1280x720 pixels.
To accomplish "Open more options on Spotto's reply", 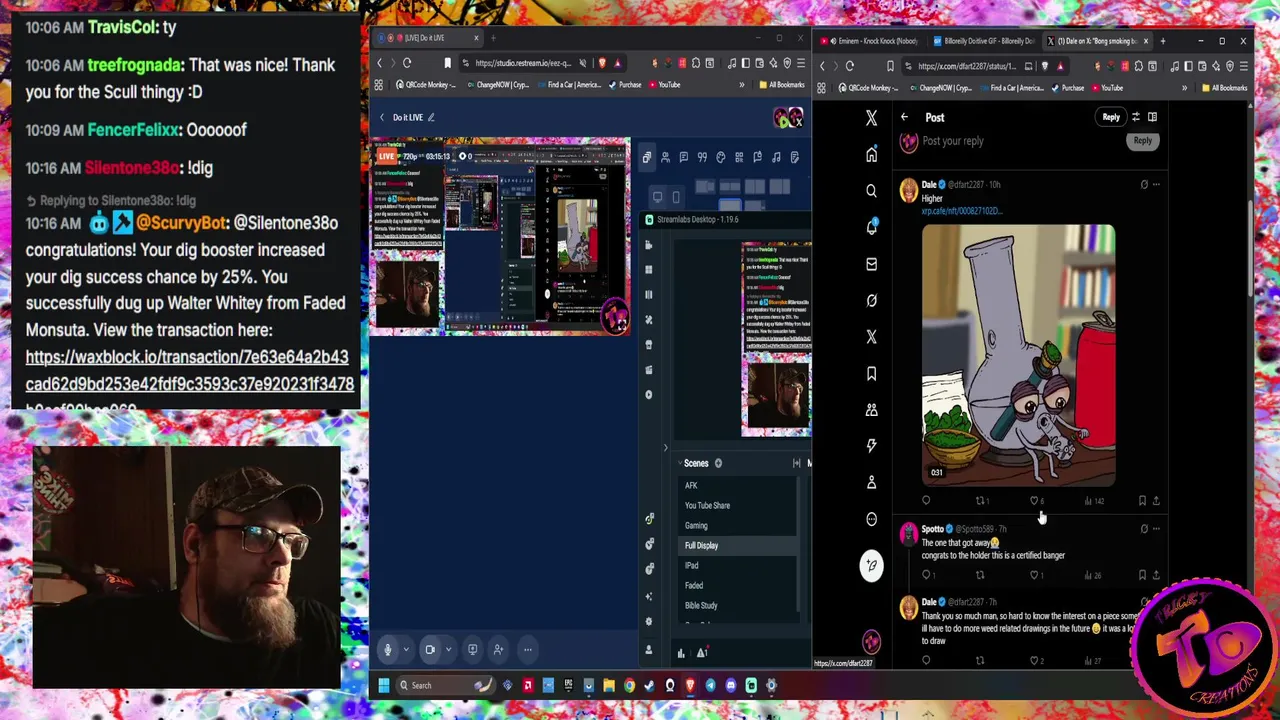I will coord(1156,528).
